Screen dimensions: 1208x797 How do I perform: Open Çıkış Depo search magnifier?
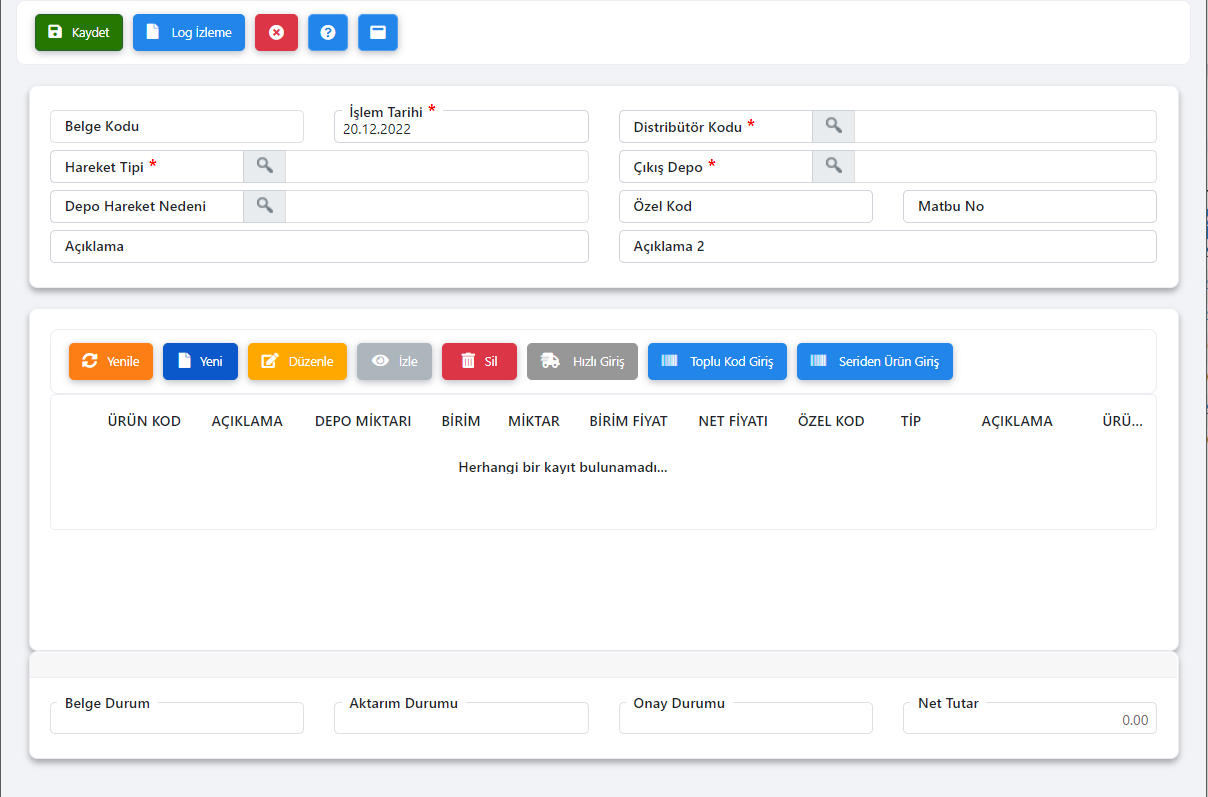833,167
